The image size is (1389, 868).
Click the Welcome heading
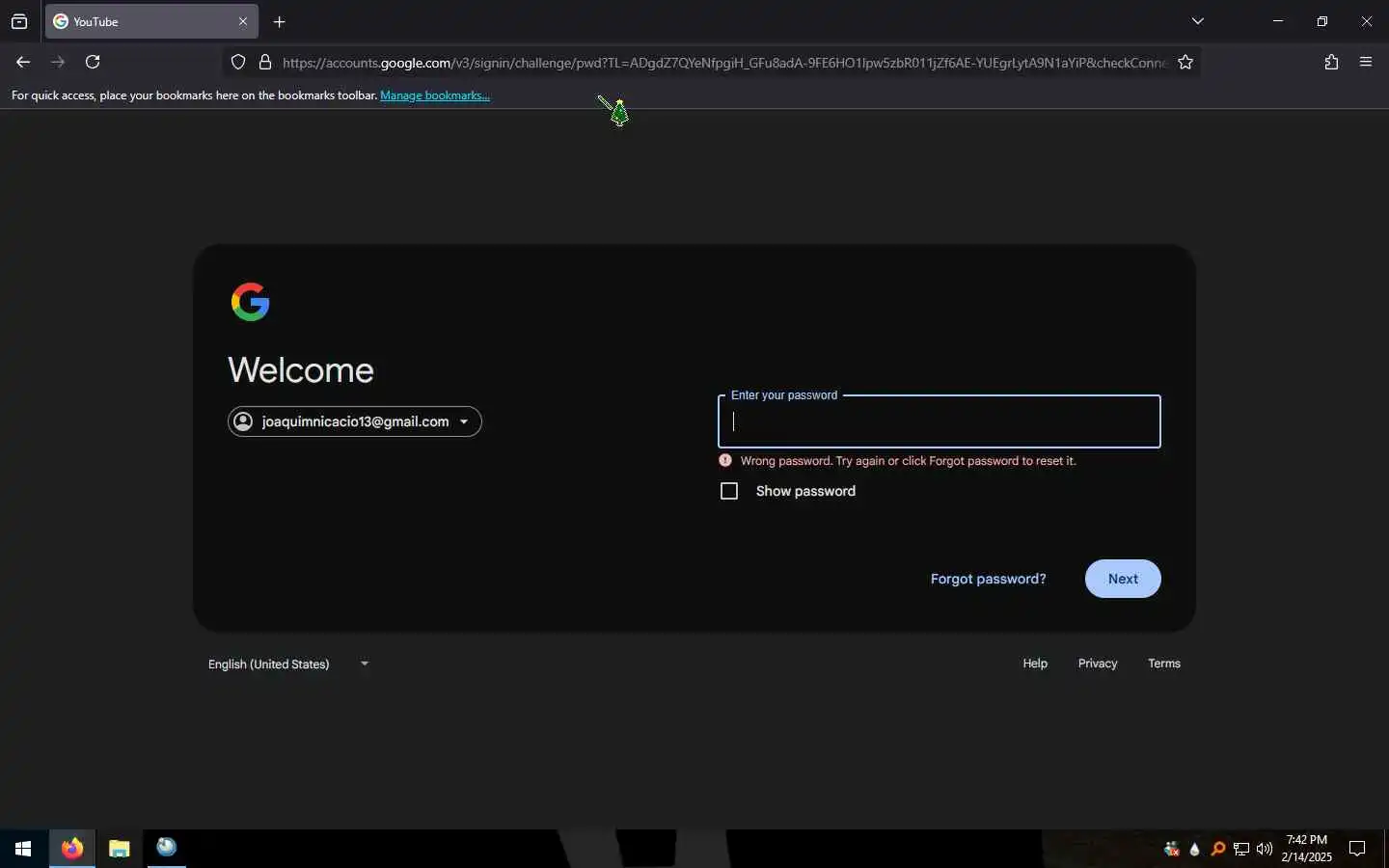(301, 370)
